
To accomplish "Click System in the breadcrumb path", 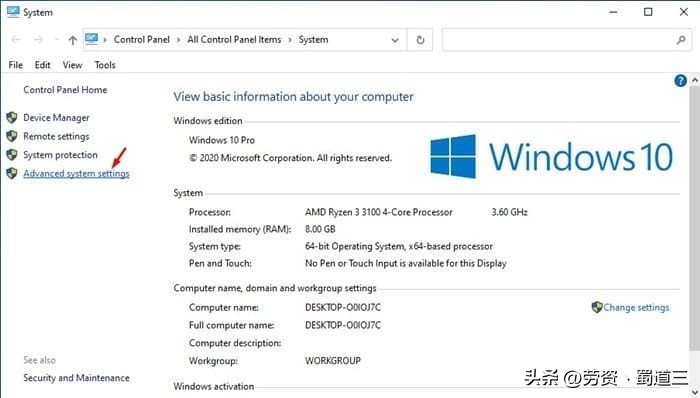I will coord(313,40).
